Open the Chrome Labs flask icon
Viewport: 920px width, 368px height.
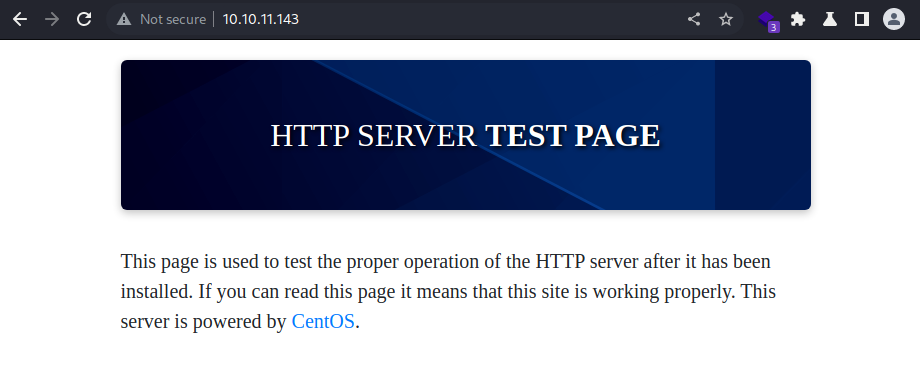(830, 19)
